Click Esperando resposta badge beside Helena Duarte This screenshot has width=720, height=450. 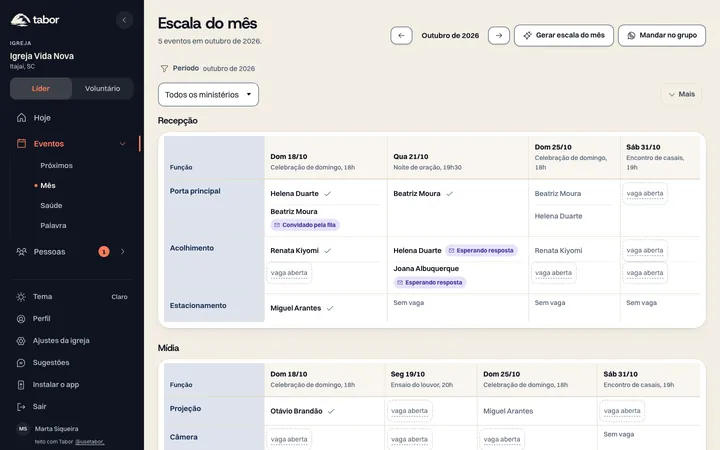pyautogui.click(x=481, y=251)
